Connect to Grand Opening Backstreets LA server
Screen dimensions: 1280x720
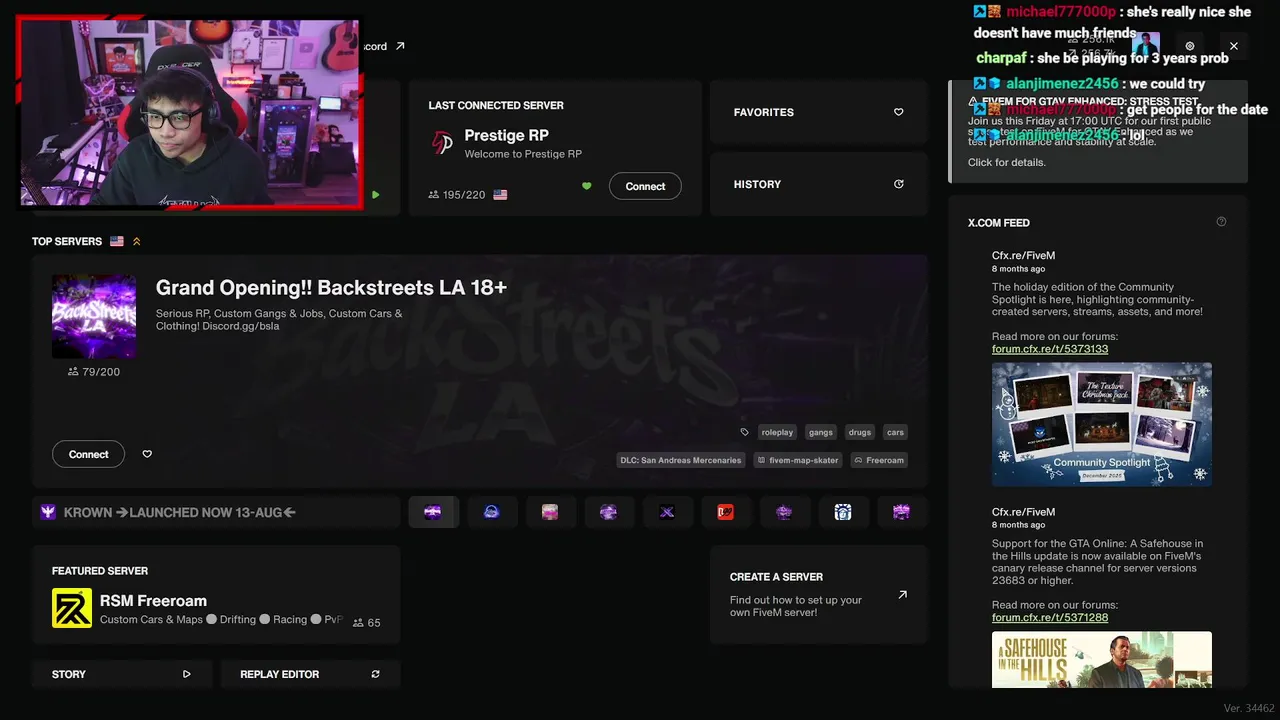tap(88, 454)
